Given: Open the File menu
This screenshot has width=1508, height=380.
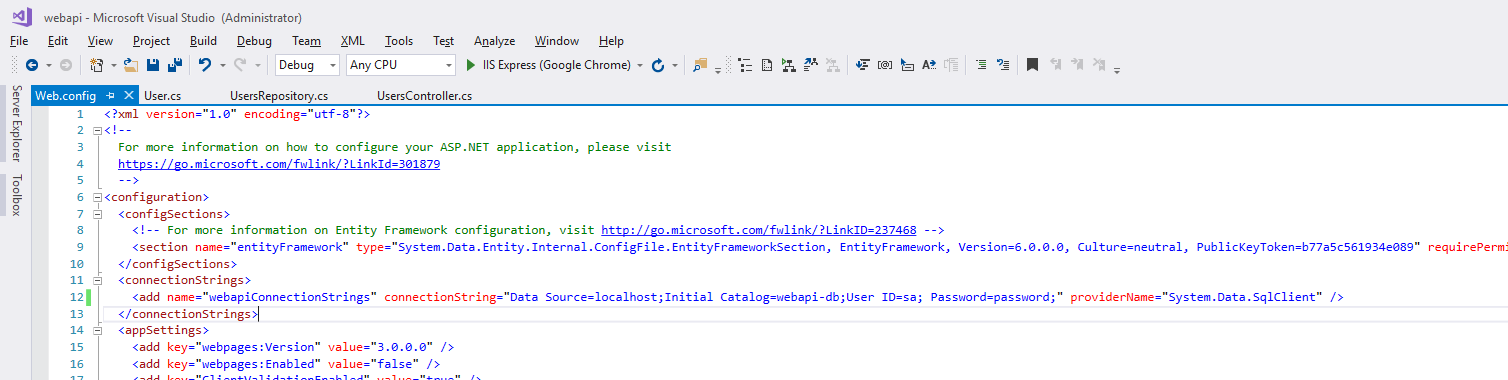Looking at the screenshot, I should coord(19,41).
